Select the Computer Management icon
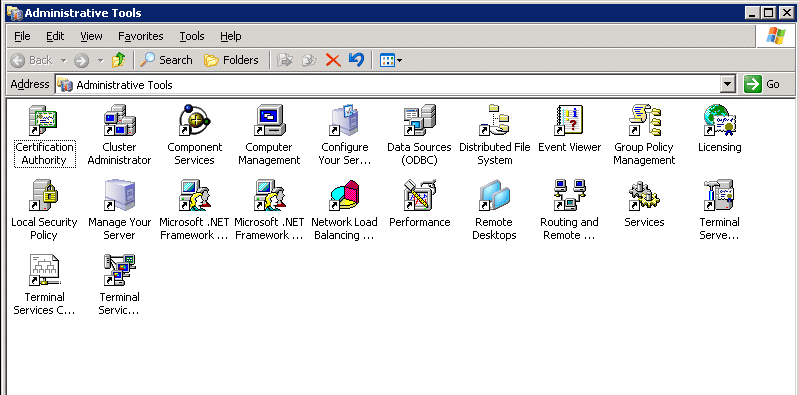The width and height of the screenshot is (799, 395). click(269, 120)
